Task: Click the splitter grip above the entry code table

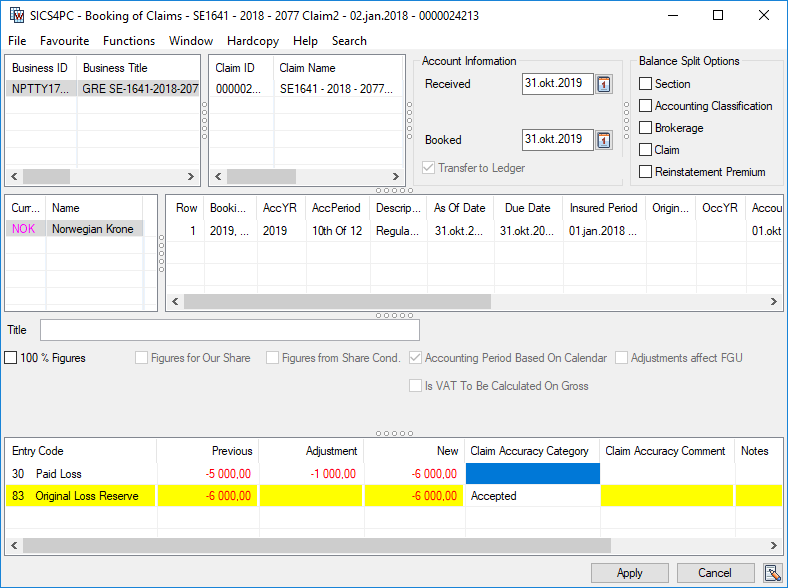Action: click(x=394, y=433)
